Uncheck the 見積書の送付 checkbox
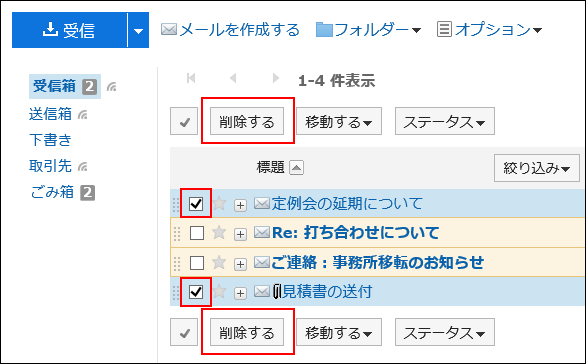This screenshot has width=586, height=364. [x=196, y=291]
